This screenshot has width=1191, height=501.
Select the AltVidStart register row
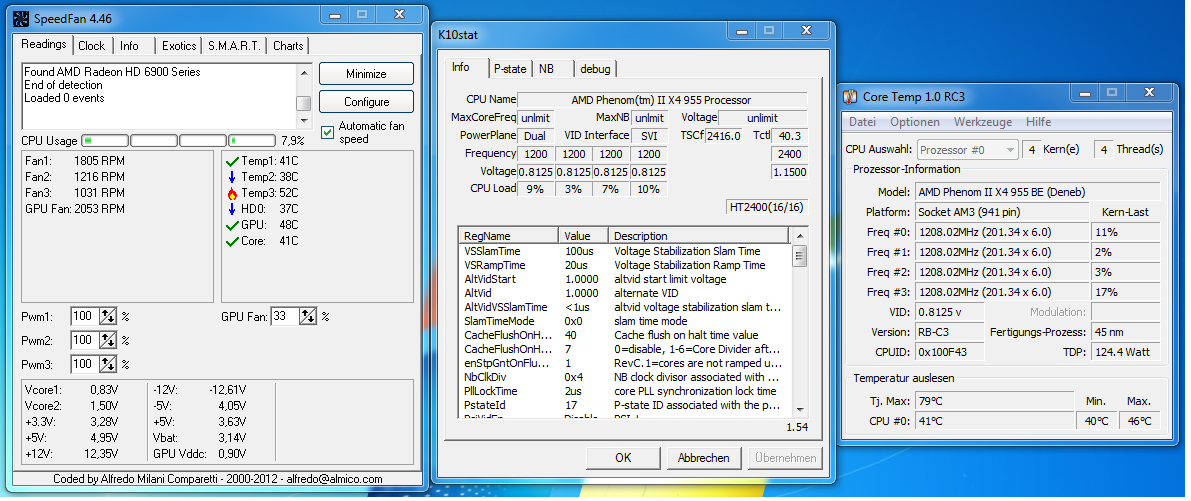(624, 279)
